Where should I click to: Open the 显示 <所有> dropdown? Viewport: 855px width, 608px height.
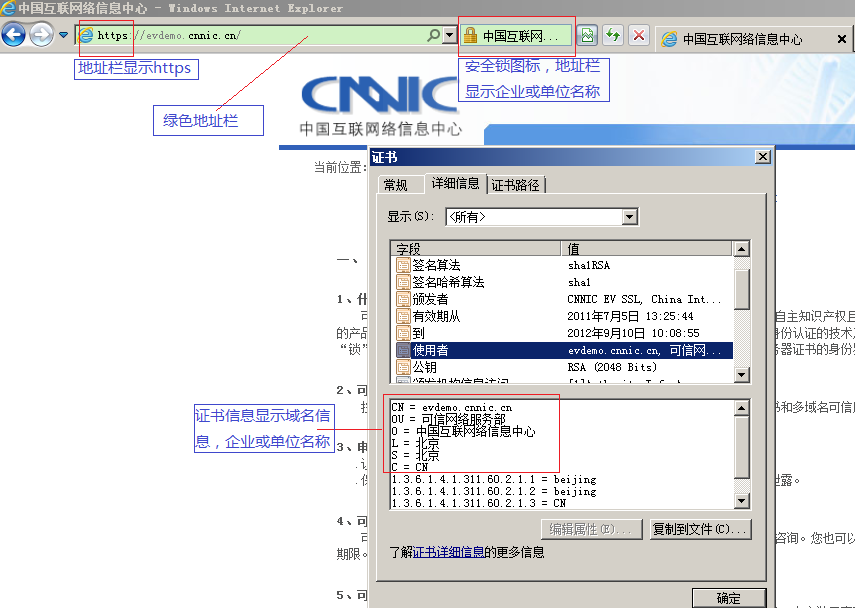click(x=630, y=217)
